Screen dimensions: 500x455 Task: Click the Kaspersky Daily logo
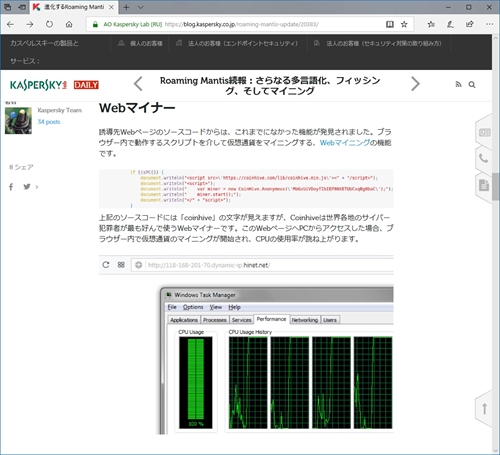point(54,85)
